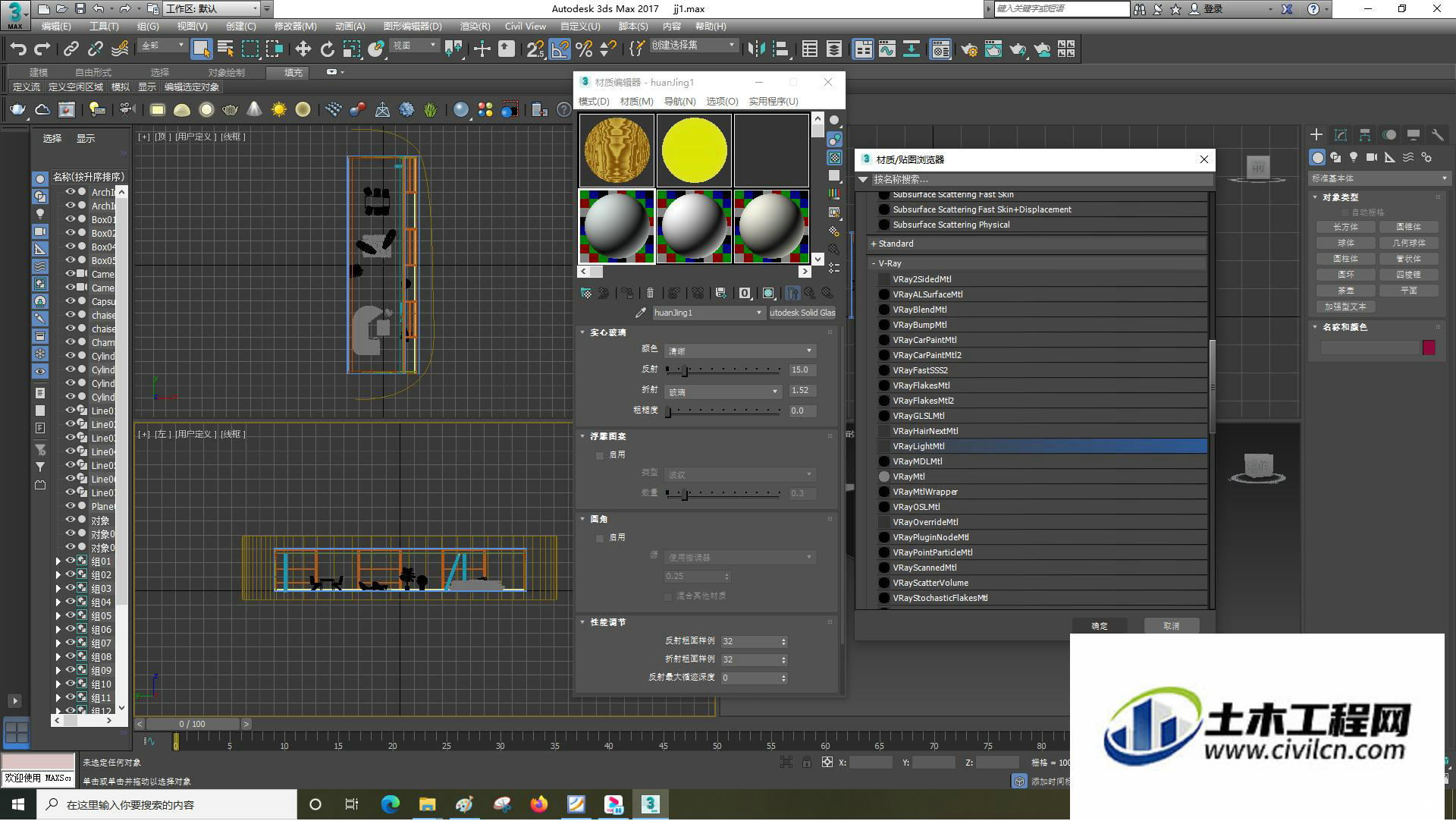Open the 创建选择集 selection set dropdown
The image size is (1456, 821).
[693, 46]
